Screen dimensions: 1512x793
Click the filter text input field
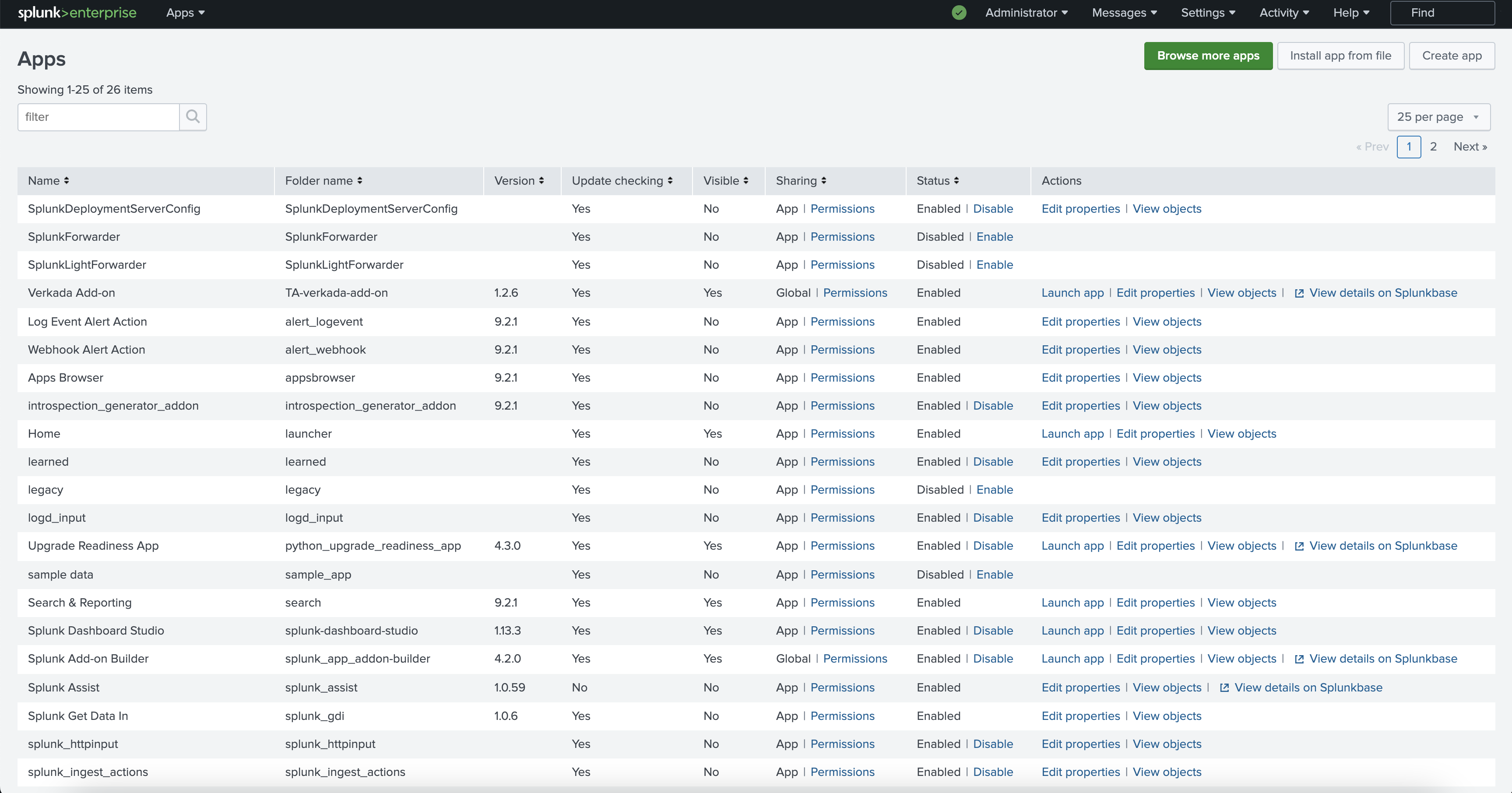(x=98, y=117)
